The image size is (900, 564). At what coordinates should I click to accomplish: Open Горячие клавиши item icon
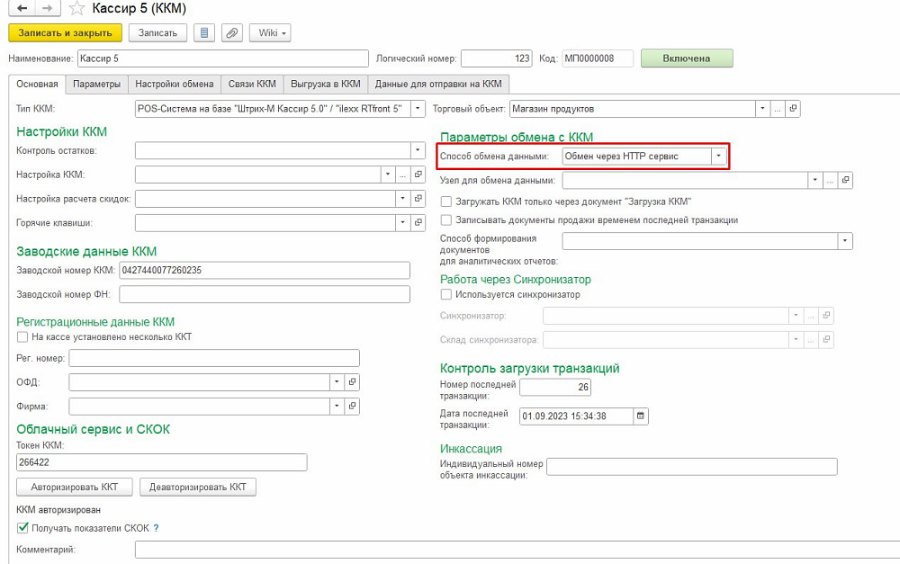tap(418, 223)
